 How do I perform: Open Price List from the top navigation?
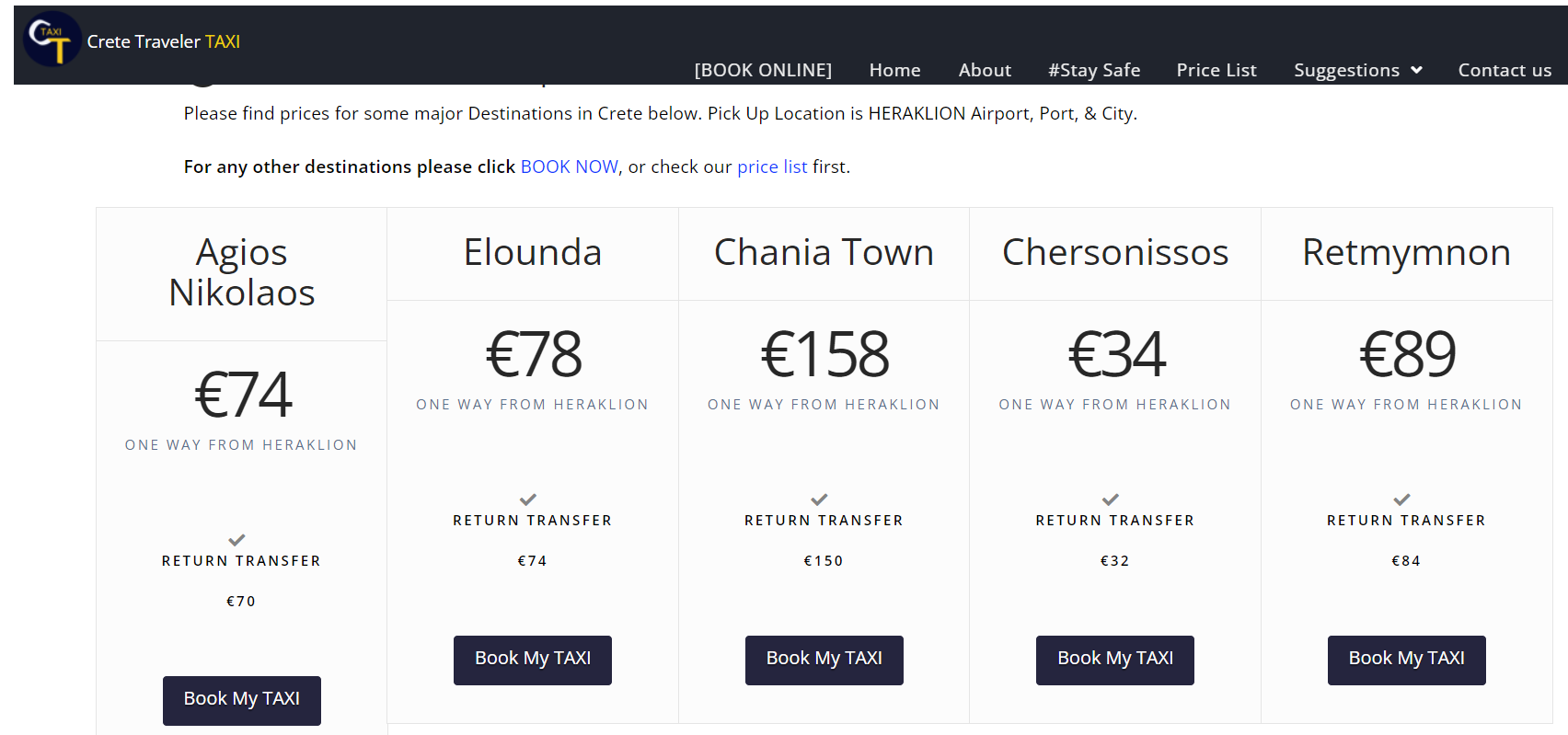pyautogui.click(x=1216, y=70)
